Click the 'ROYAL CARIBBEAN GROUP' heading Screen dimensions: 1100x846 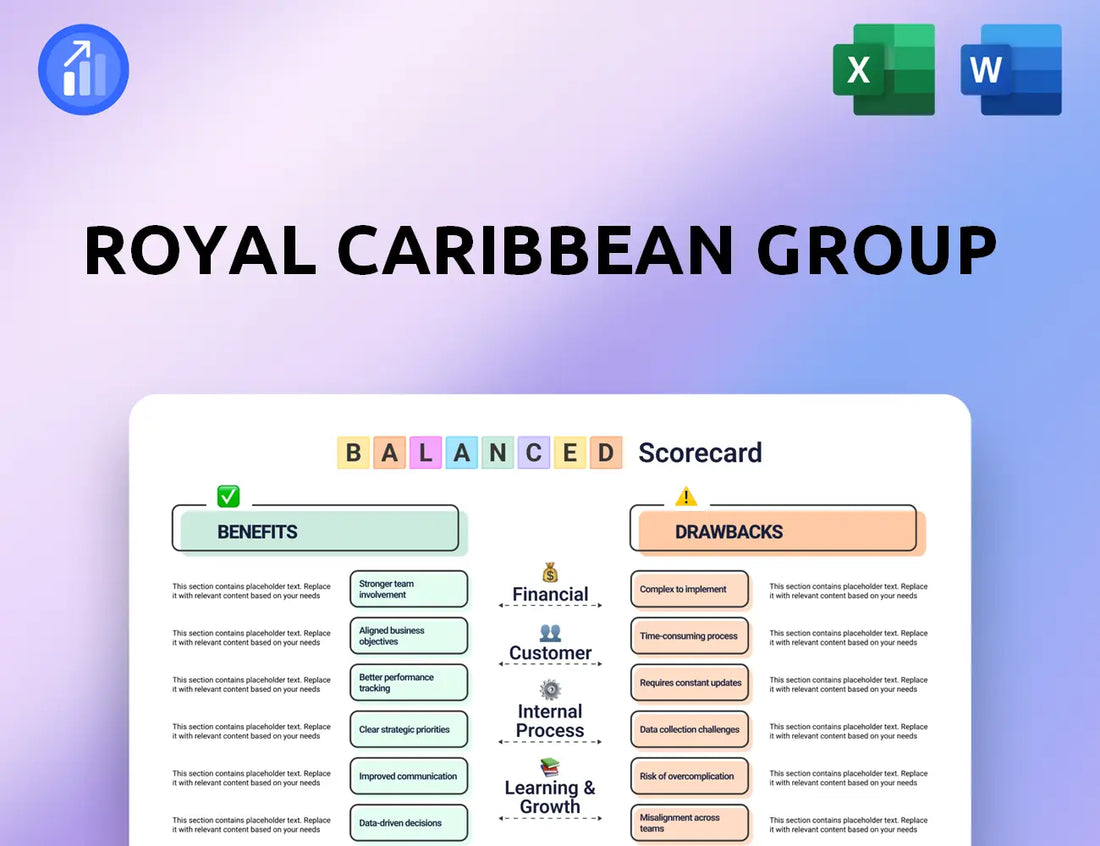click(x=540, y=250)
